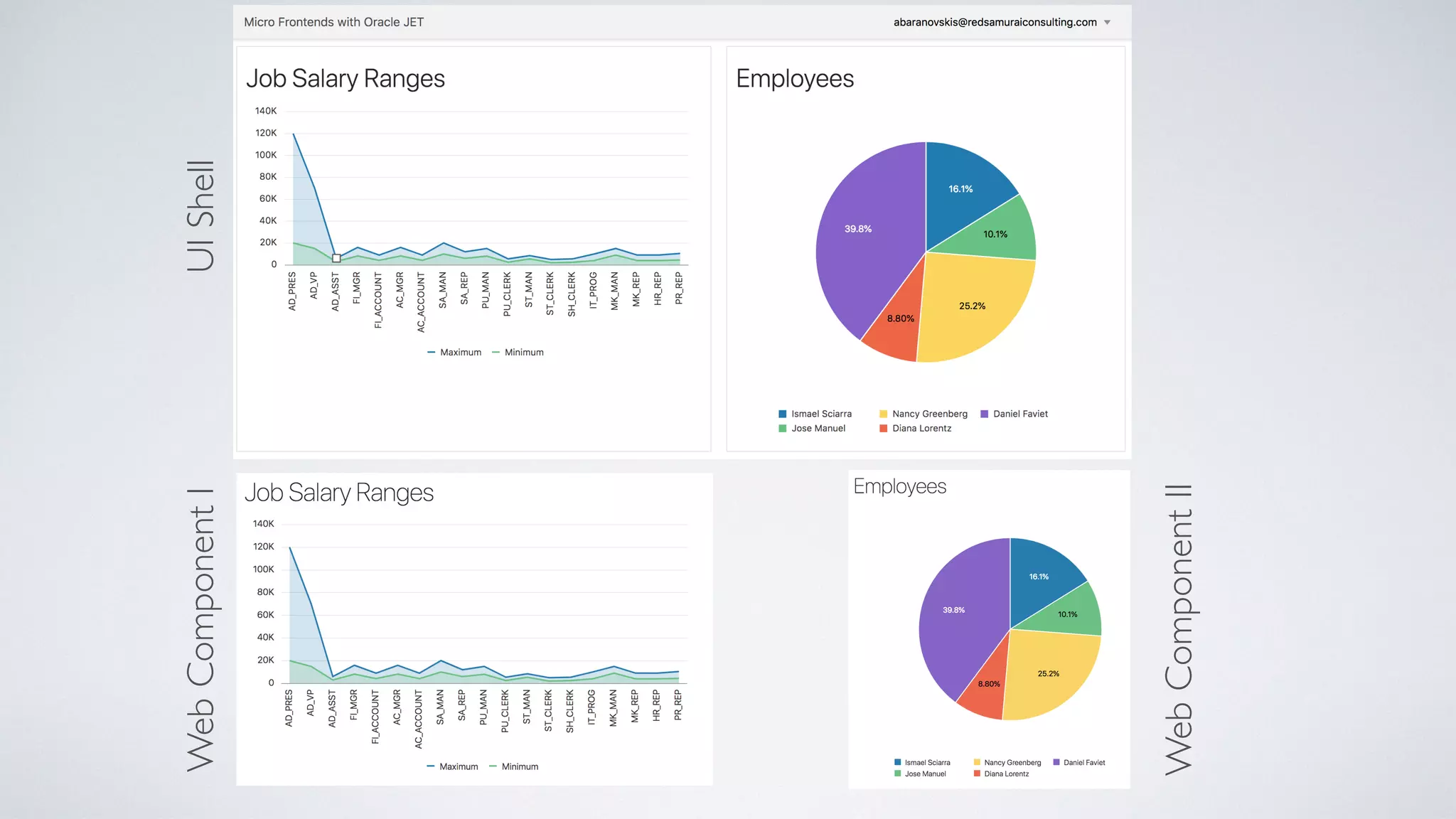Click Daniel Faviet purple legend swatch, top pie
The width and height of the screenshot is (1456, 819).
coord(985,414)
